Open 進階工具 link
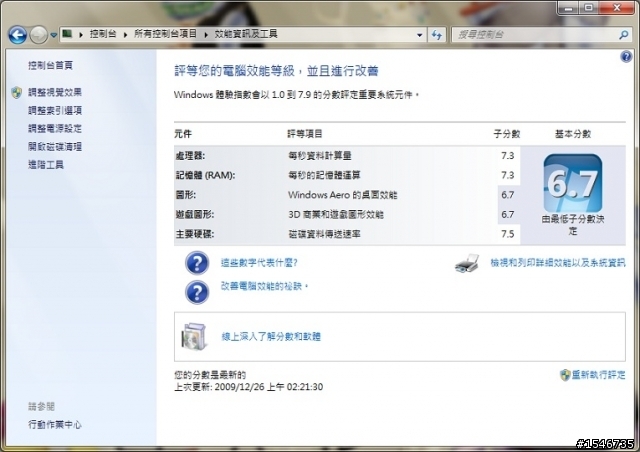The height and width of the screenshot is (452, 640). click(x=46, y=165)
